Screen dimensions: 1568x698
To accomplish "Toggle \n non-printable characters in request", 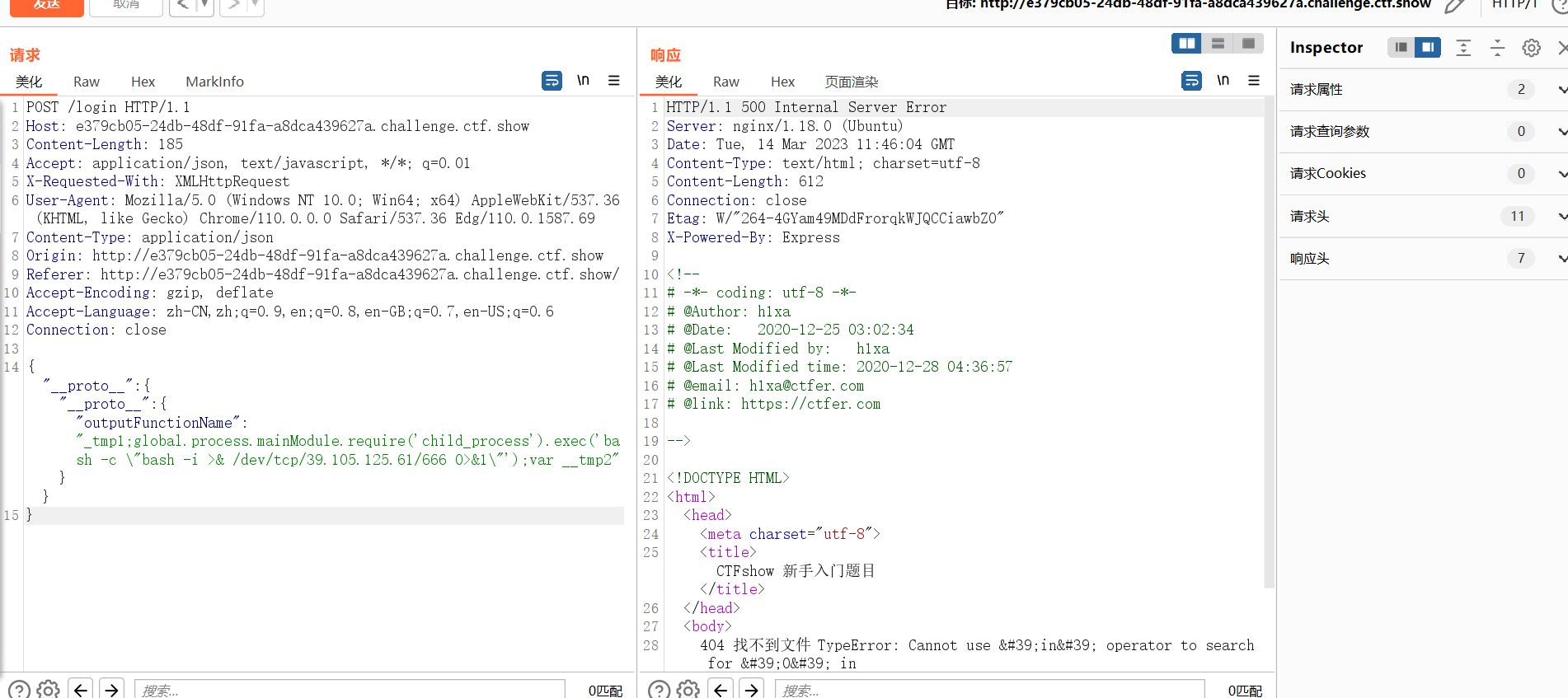I will click(583, 80).
